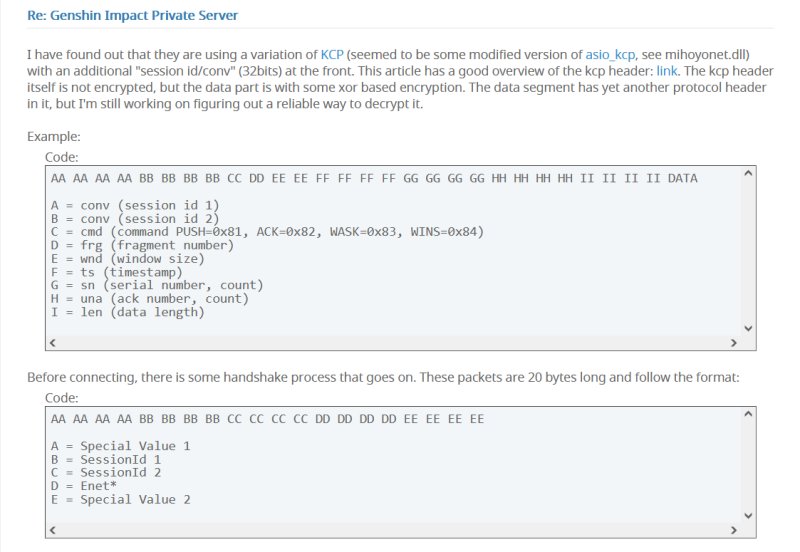This screenshot has height=552, width=800.
Task: Click the Re: Genshin Impact Private Server title
Action: click(132, 15)
